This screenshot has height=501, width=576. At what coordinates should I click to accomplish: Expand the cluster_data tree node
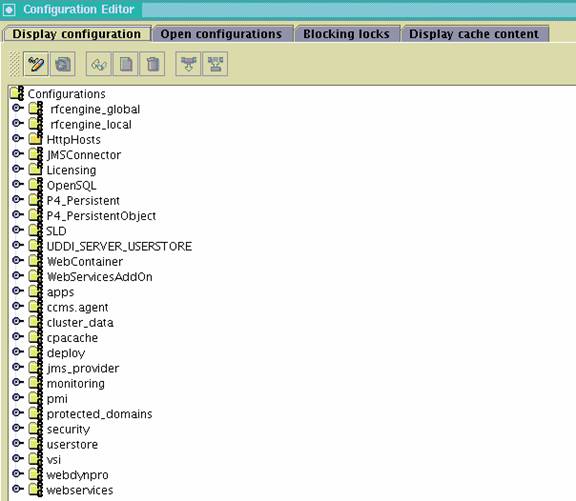17,321
